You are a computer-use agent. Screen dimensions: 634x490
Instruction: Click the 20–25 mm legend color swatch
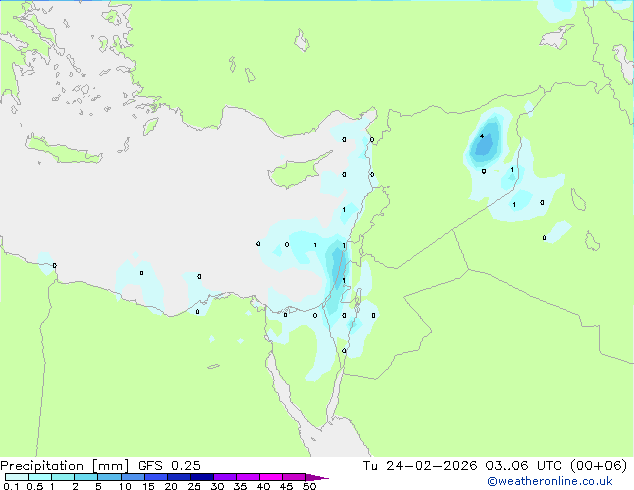pyautogui.click(x=179, y=477)
